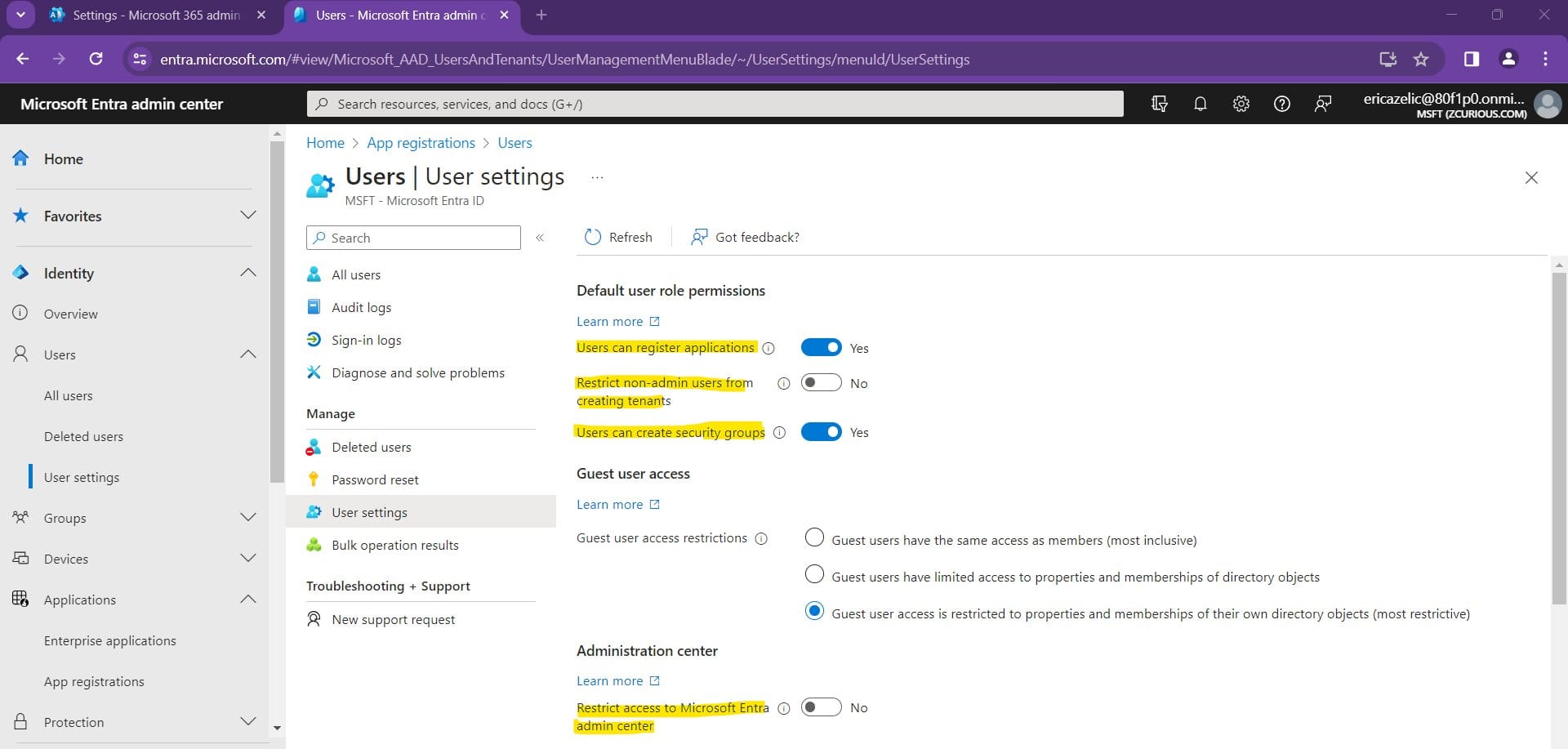Open the tab search dropdown arrow
1568x749 pixels.
click(x=20, y=15)
